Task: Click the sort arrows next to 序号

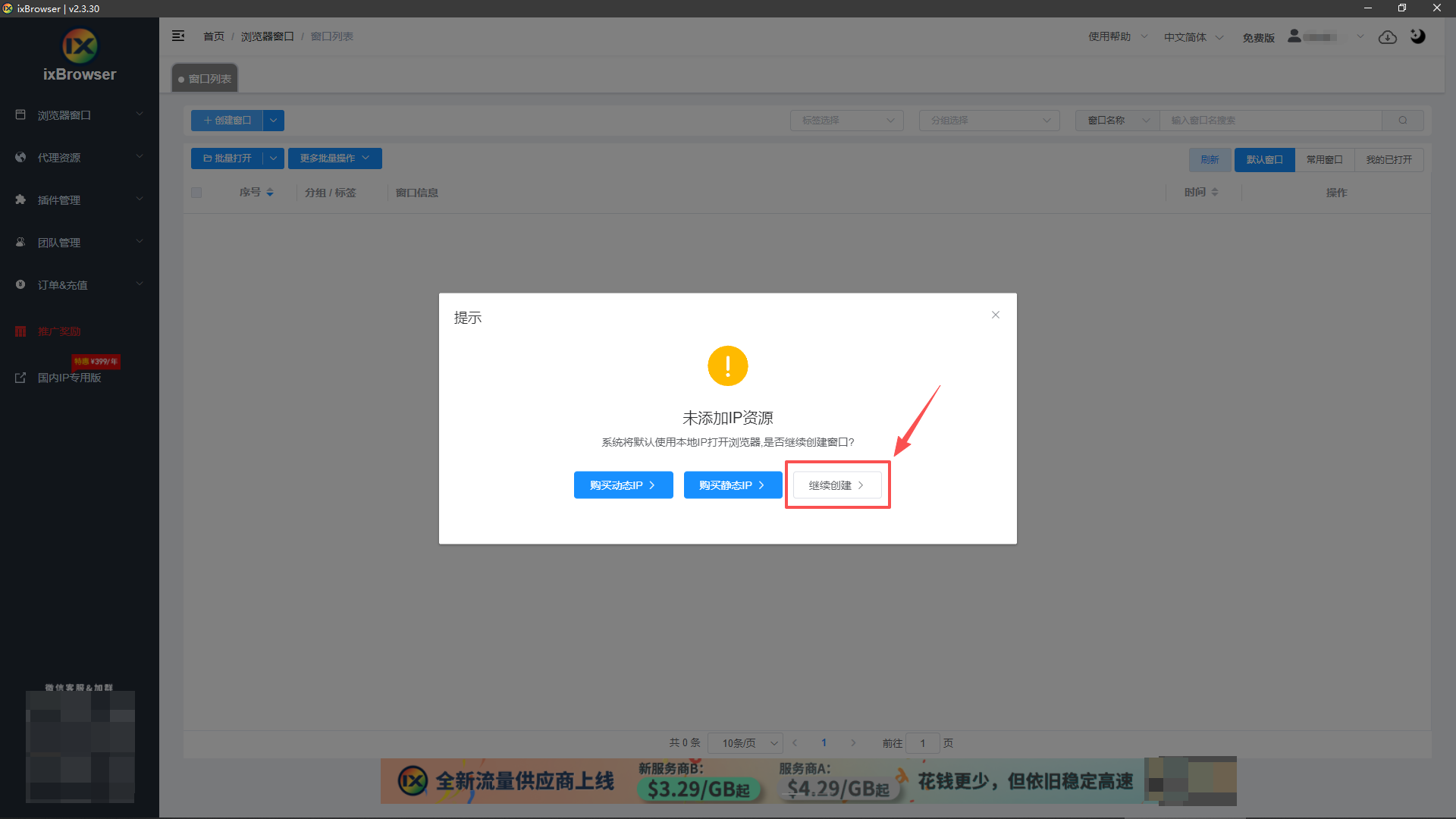Action: point(270,193)
